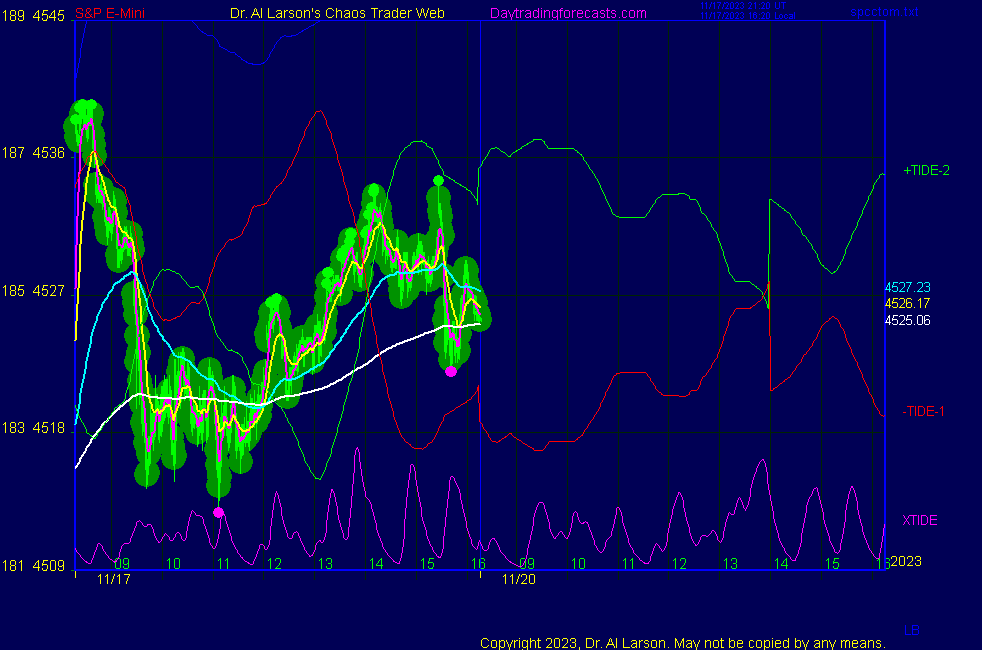The image size is (982, 650).
Task: Click the 4536 price axis label
Action: click(x=50, y=153)
